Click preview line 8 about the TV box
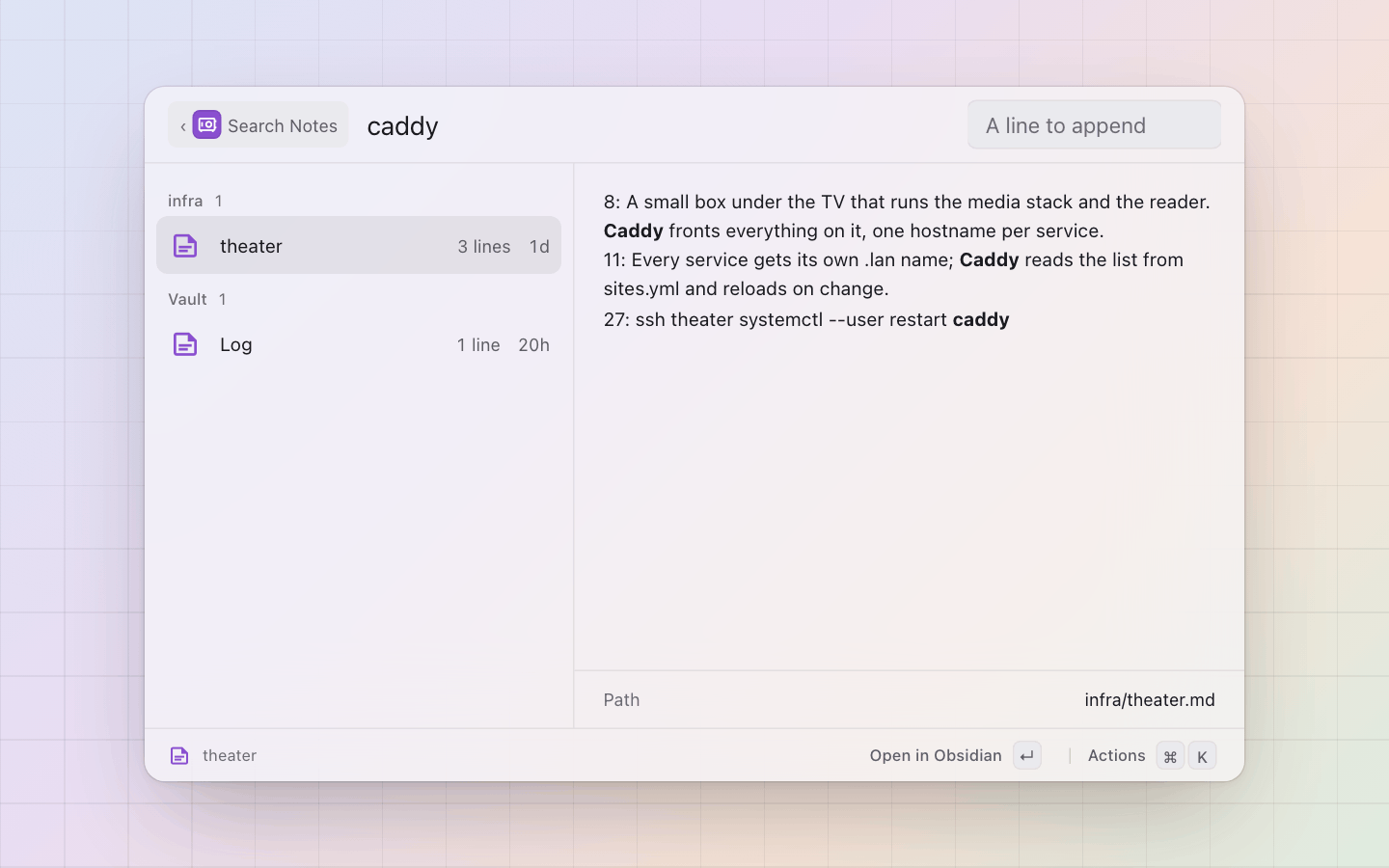 907,216
